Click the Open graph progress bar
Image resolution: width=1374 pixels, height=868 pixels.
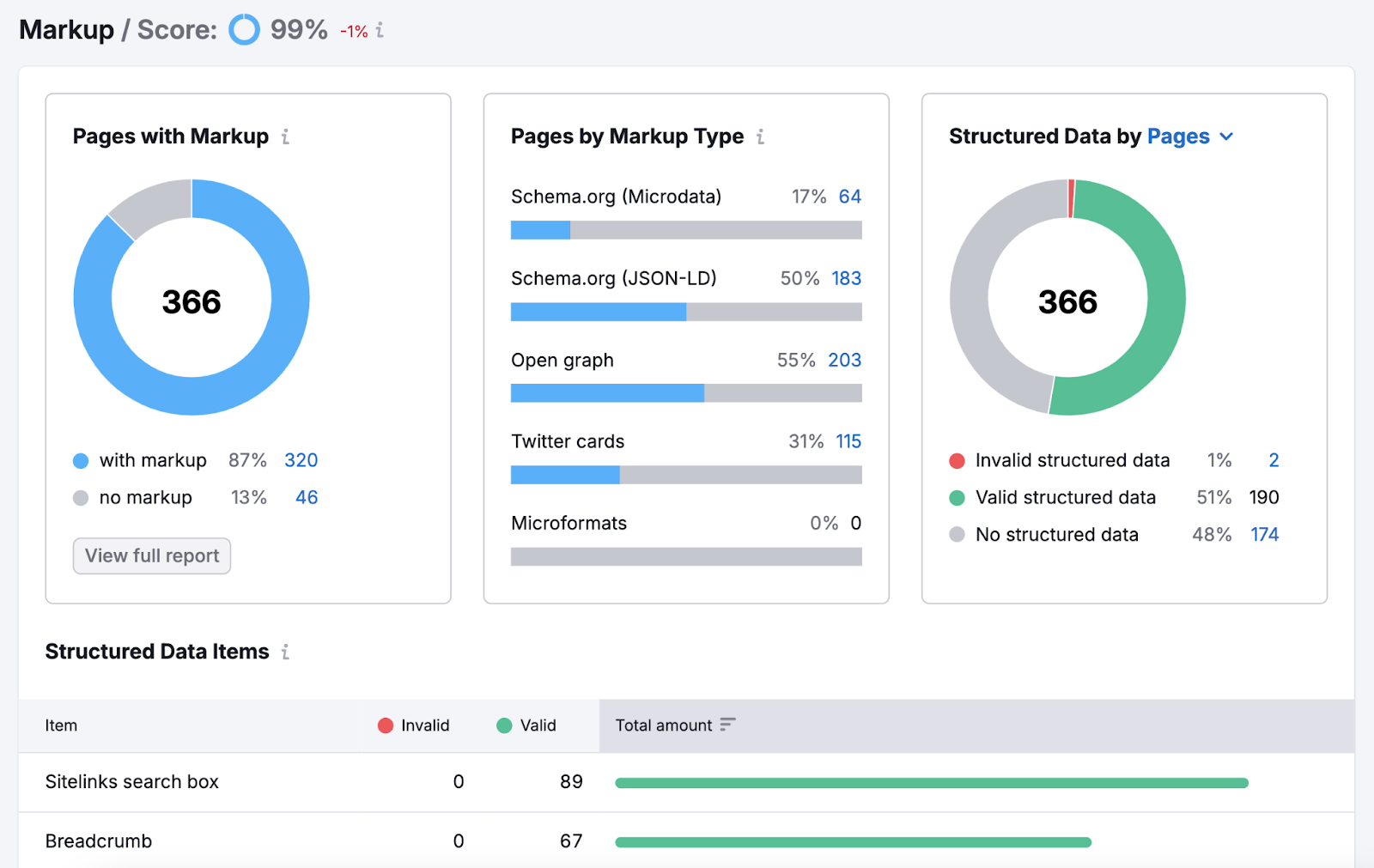(x=686, y=393)
